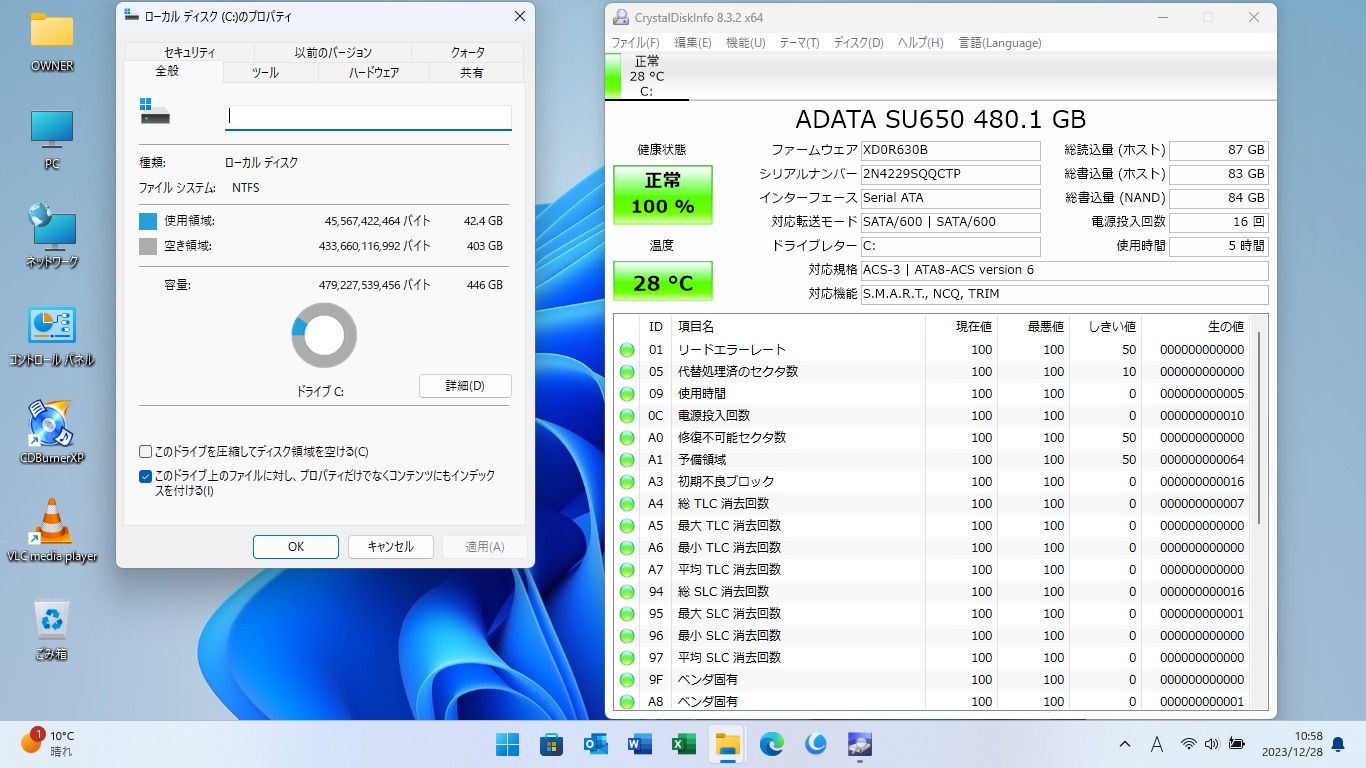This screenshot has height=768, width=1366.
Task: Uncheck the index file contents checkbox
Action: pos(146,477)
